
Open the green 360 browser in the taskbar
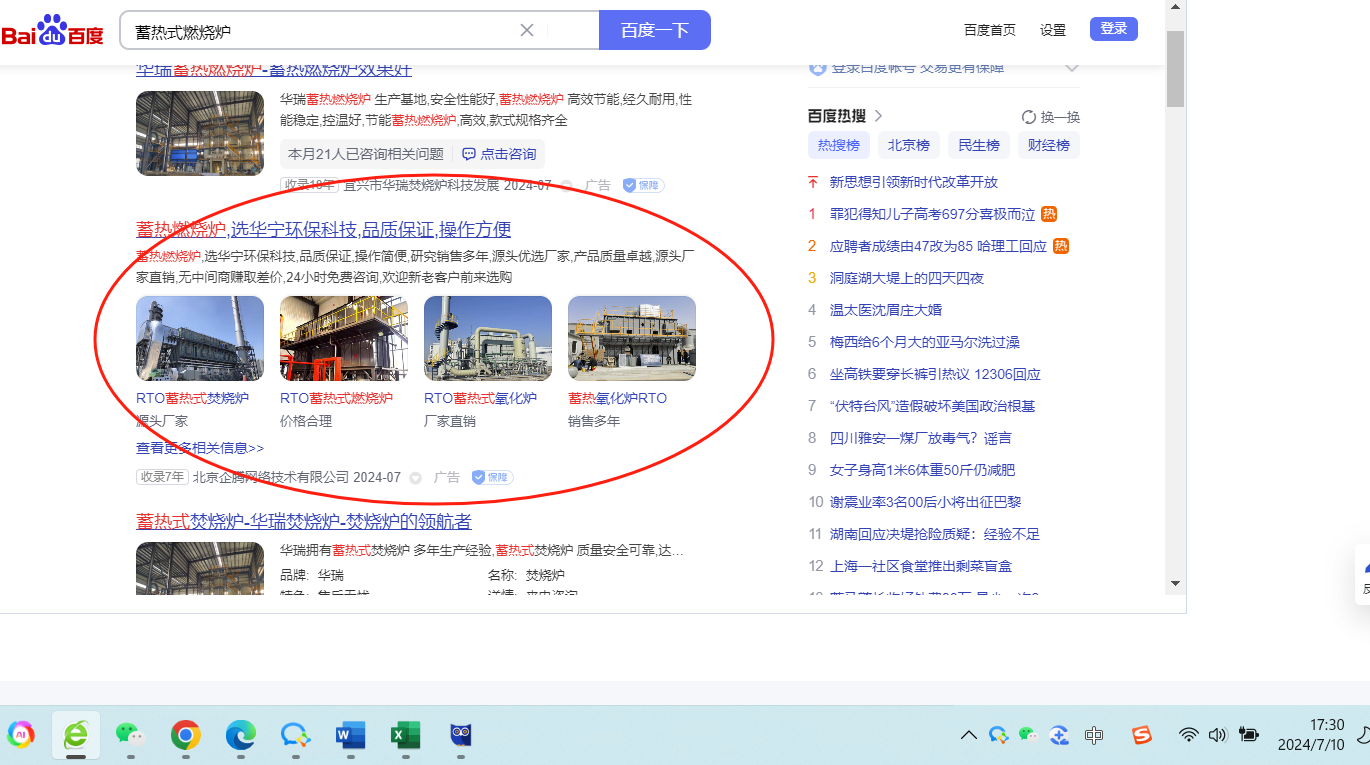[x=76, y=736]
